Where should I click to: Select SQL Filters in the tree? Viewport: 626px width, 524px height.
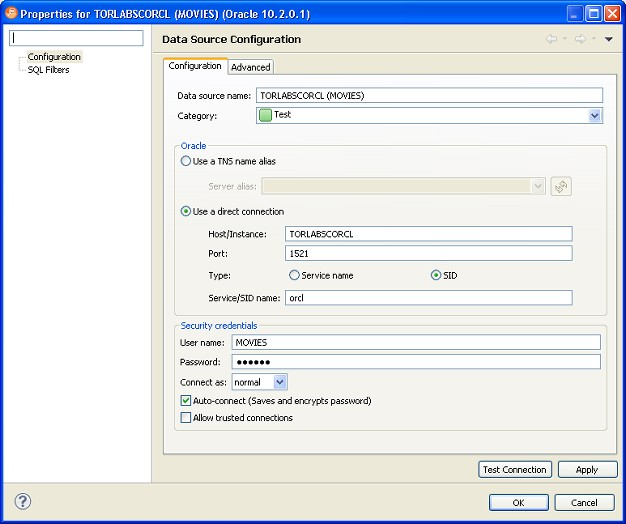point(48,70)
